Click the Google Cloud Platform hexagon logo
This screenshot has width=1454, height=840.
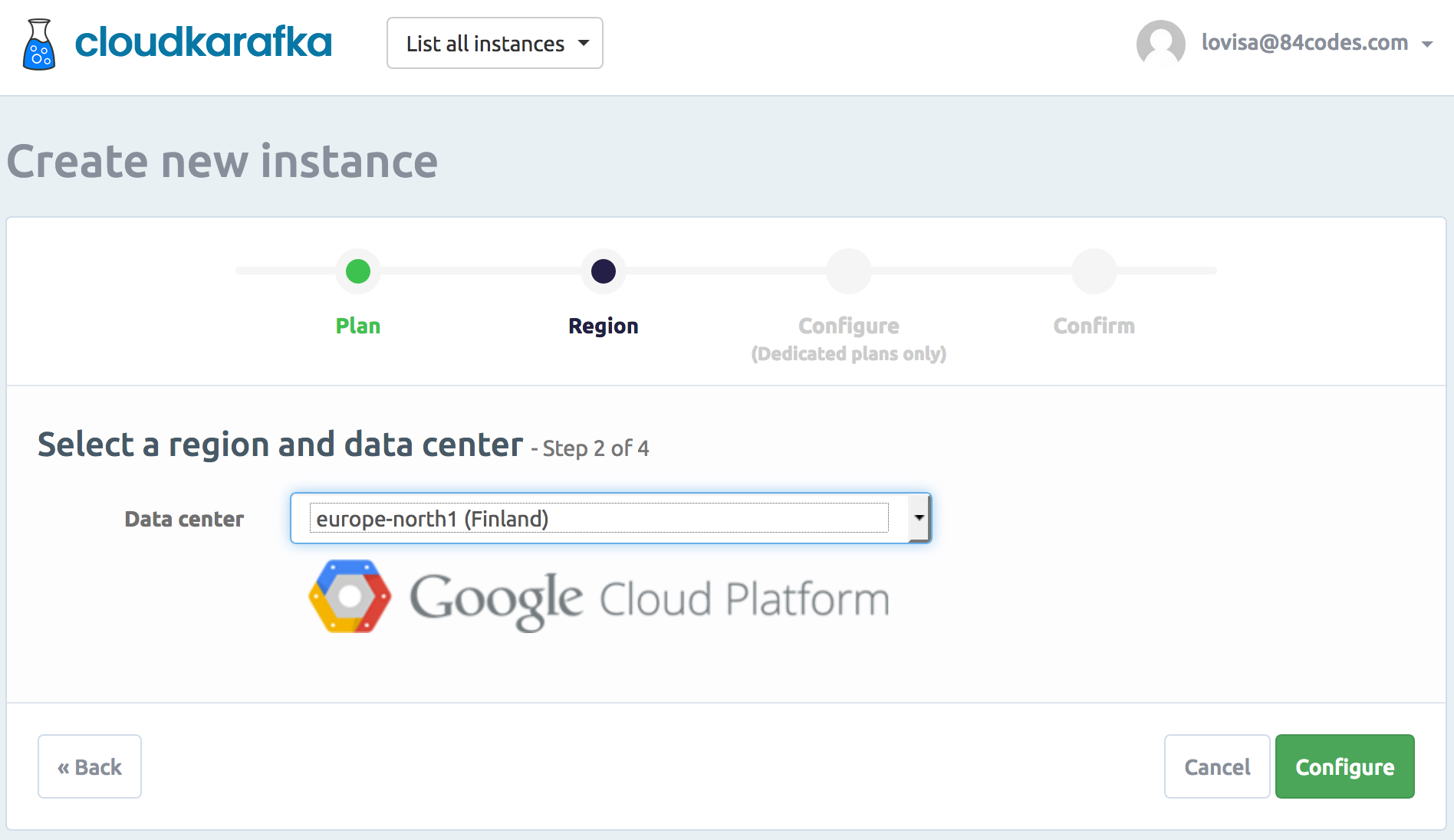tap(350, 596)
